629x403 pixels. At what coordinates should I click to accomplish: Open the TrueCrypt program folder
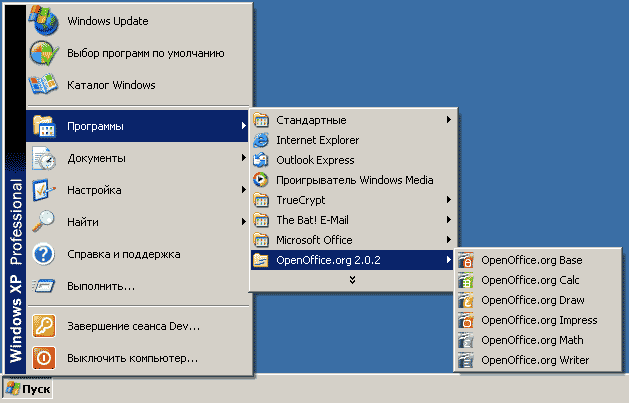pyautogui.click(x=300, y=200)
